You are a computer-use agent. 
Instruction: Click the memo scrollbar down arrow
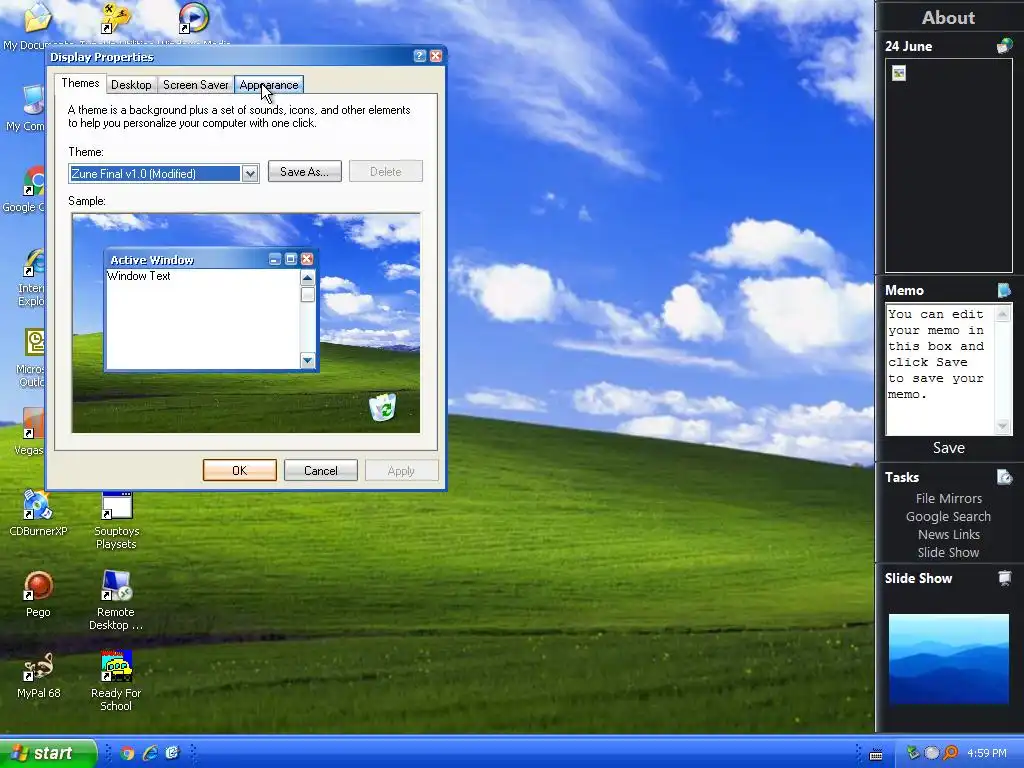tap(1002, 426)
